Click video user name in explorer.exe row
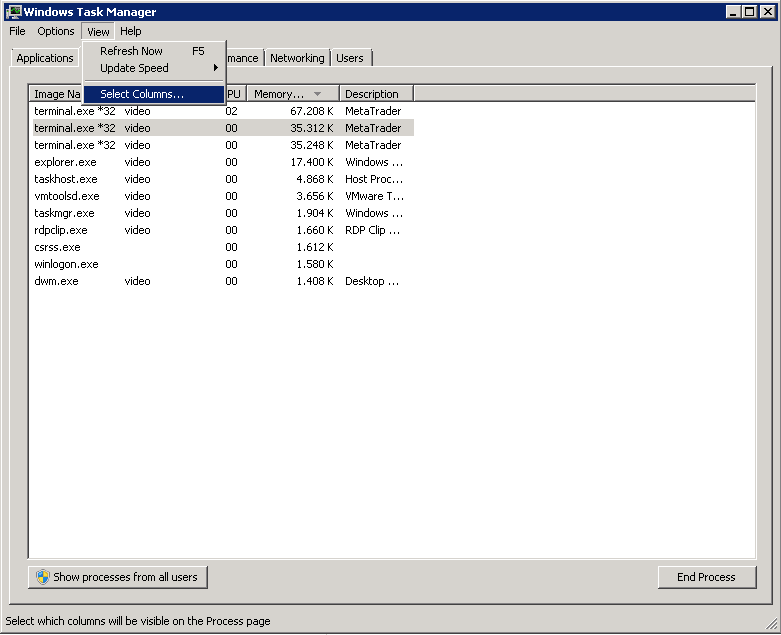Screen dimensions: 781x635 (x=137, y=162)
